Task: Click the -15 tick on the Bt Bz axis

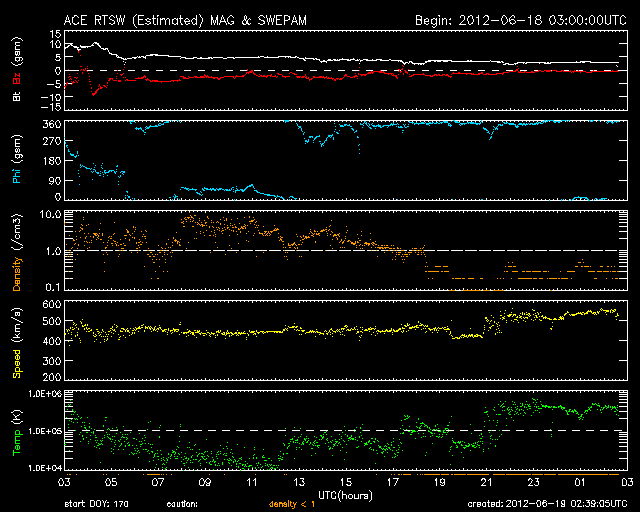Action: tap(52, 107)
